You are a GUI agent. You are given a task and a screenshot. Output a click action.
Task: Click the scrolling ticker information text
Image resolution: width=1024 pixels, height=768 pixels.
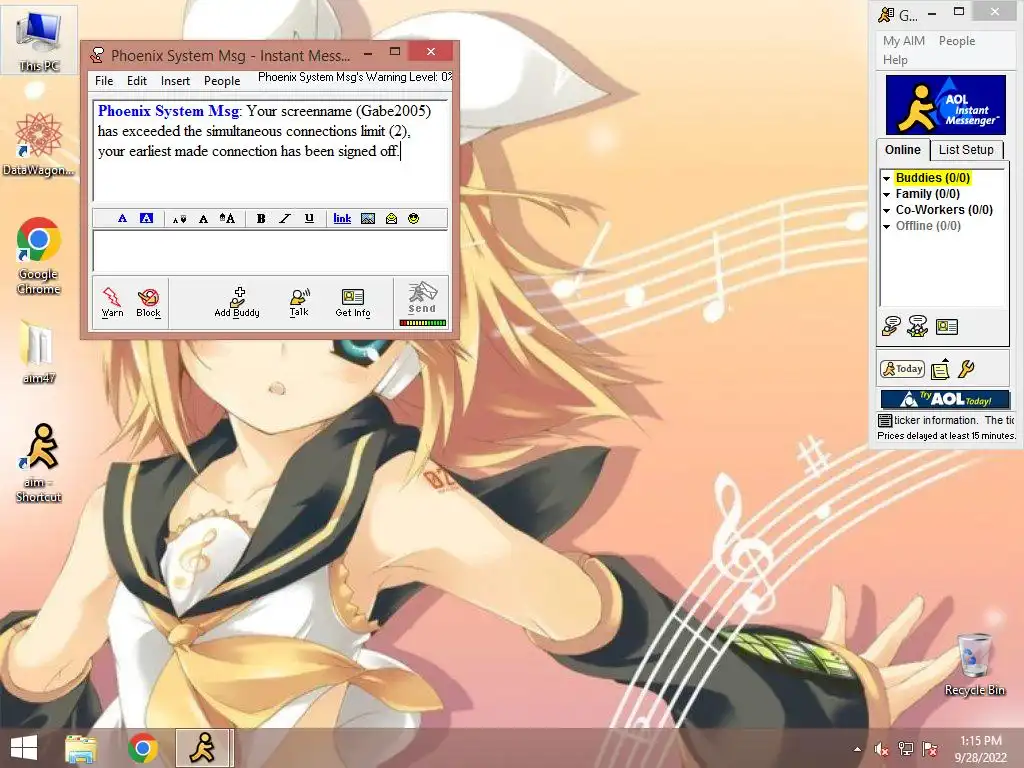(954, 420)
